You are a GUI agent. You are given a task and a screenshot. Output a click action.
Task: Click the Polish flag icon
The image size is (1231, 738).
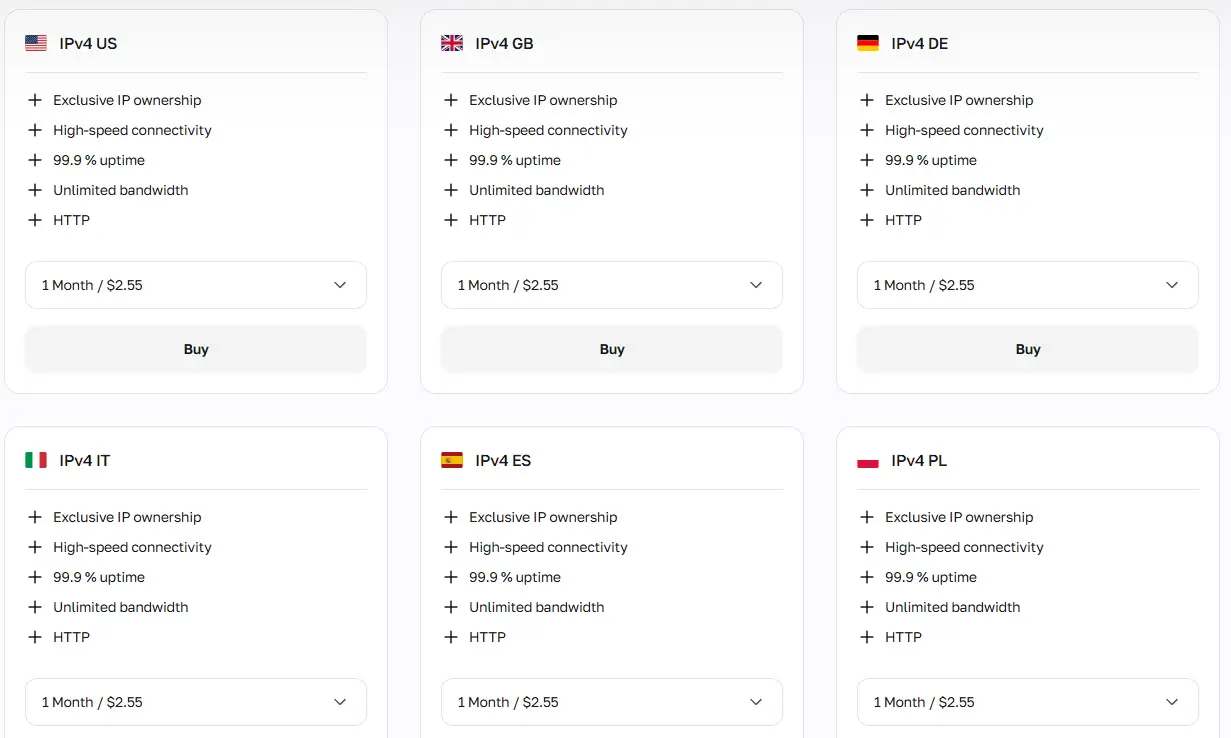click(868, 461)
